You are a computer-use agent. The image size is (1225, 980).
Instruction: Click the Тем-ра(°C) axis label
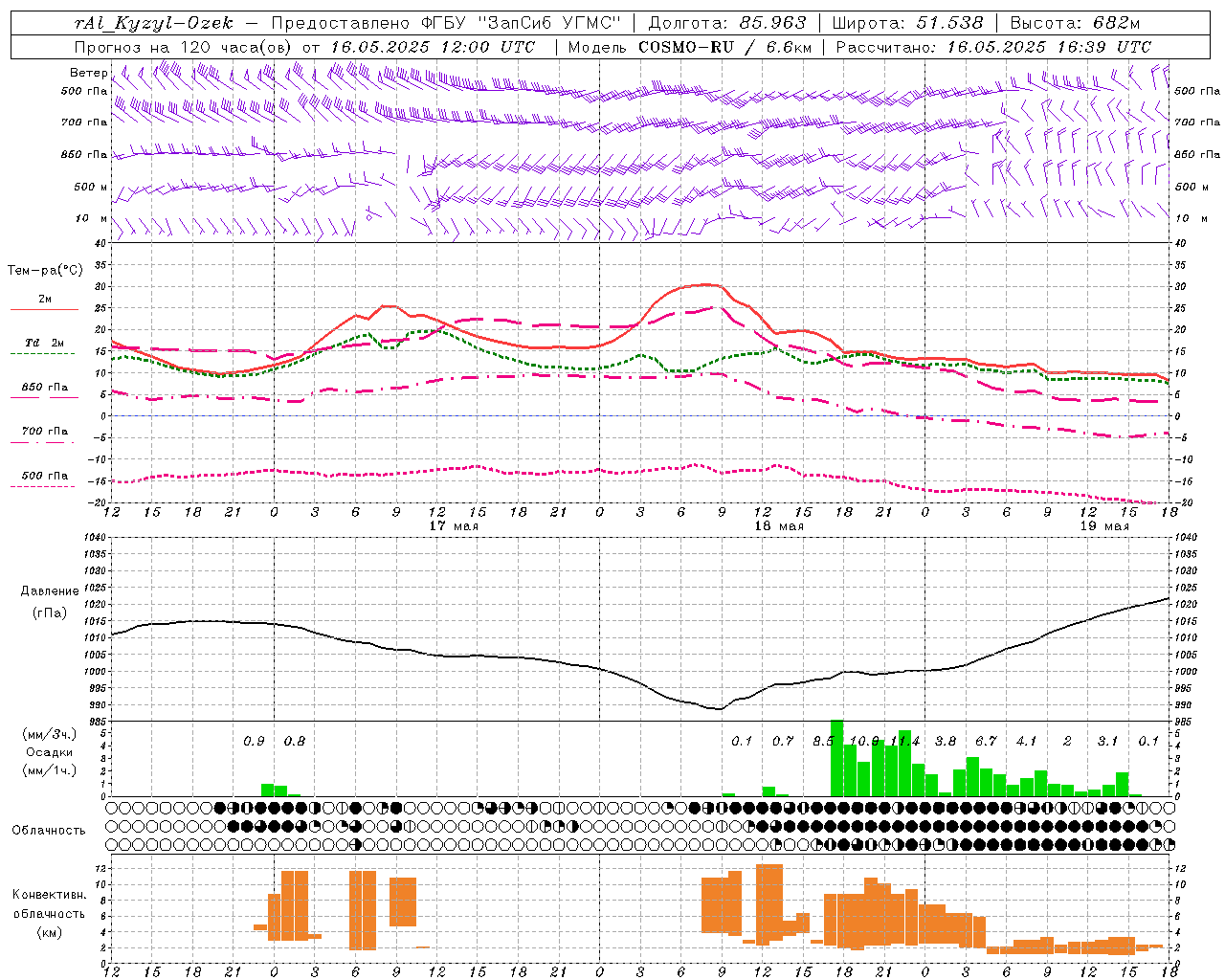click(x=45, y=271)
